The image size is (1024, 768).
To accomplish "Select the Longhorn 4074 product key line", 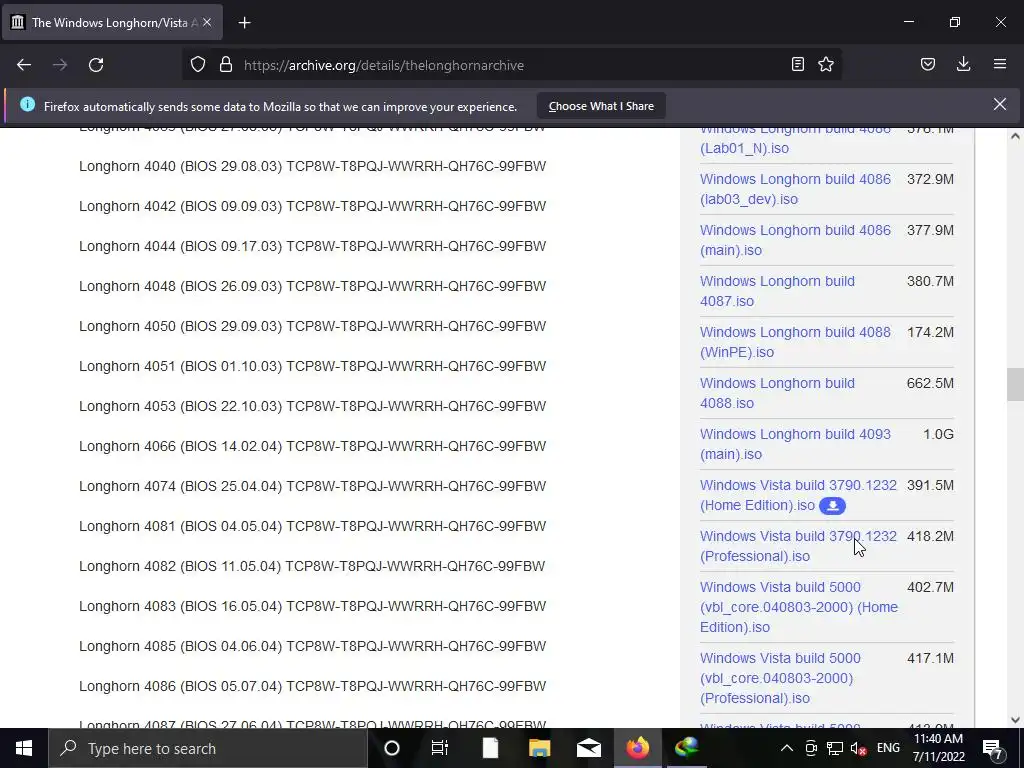I will (312, 486).
